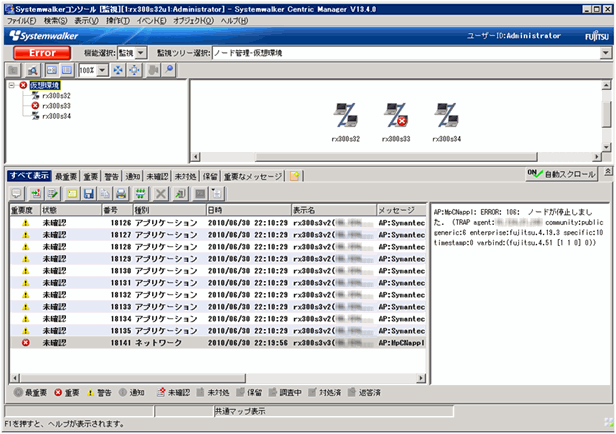The image size is (616, 434).
Task: Select the rx300s32 node icon on map
Action: point(346,115)
